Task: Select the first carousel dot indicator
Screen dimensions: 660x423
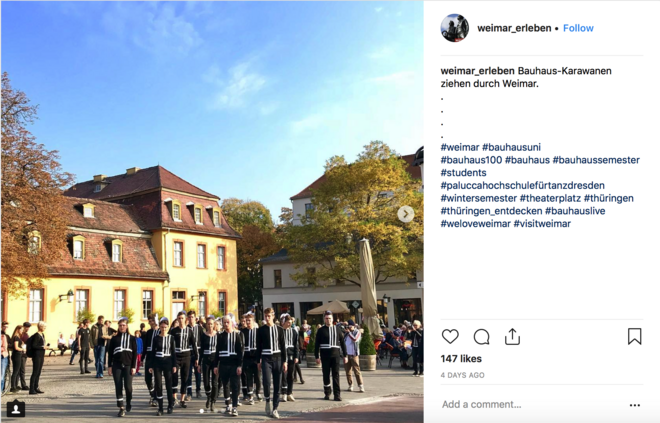Action: [x=202, y=411]
